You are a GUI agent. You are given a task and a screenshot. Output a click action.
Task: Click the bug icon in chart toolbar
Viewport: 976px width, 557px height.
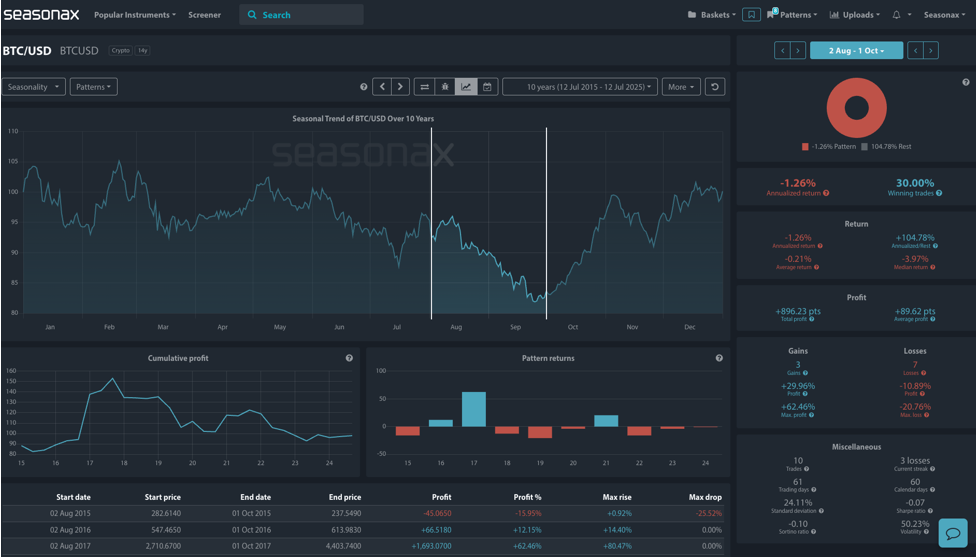pos(445,87)
